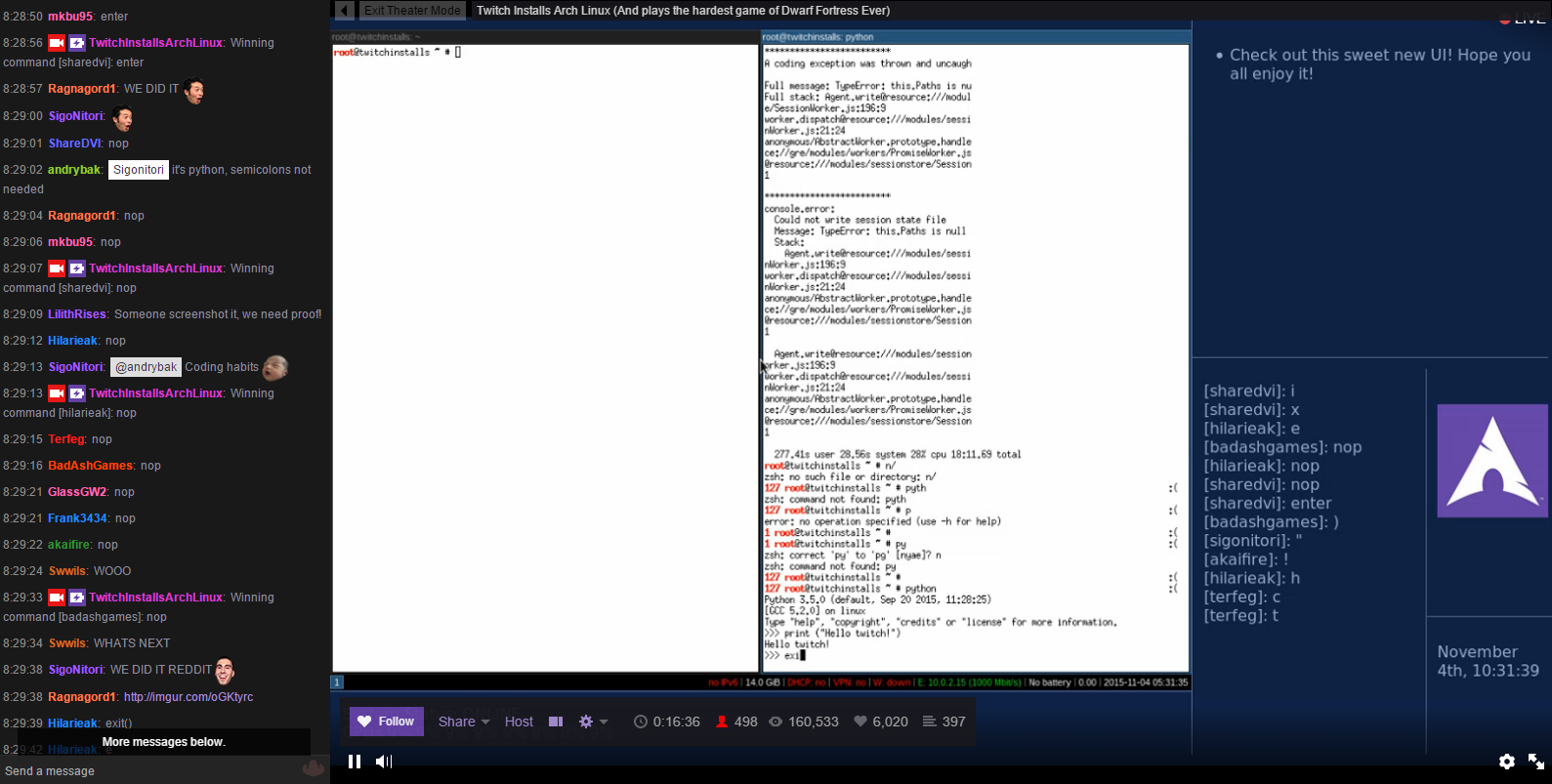Click the right terminal title root@twitchinstalls: python

(818, 37)
